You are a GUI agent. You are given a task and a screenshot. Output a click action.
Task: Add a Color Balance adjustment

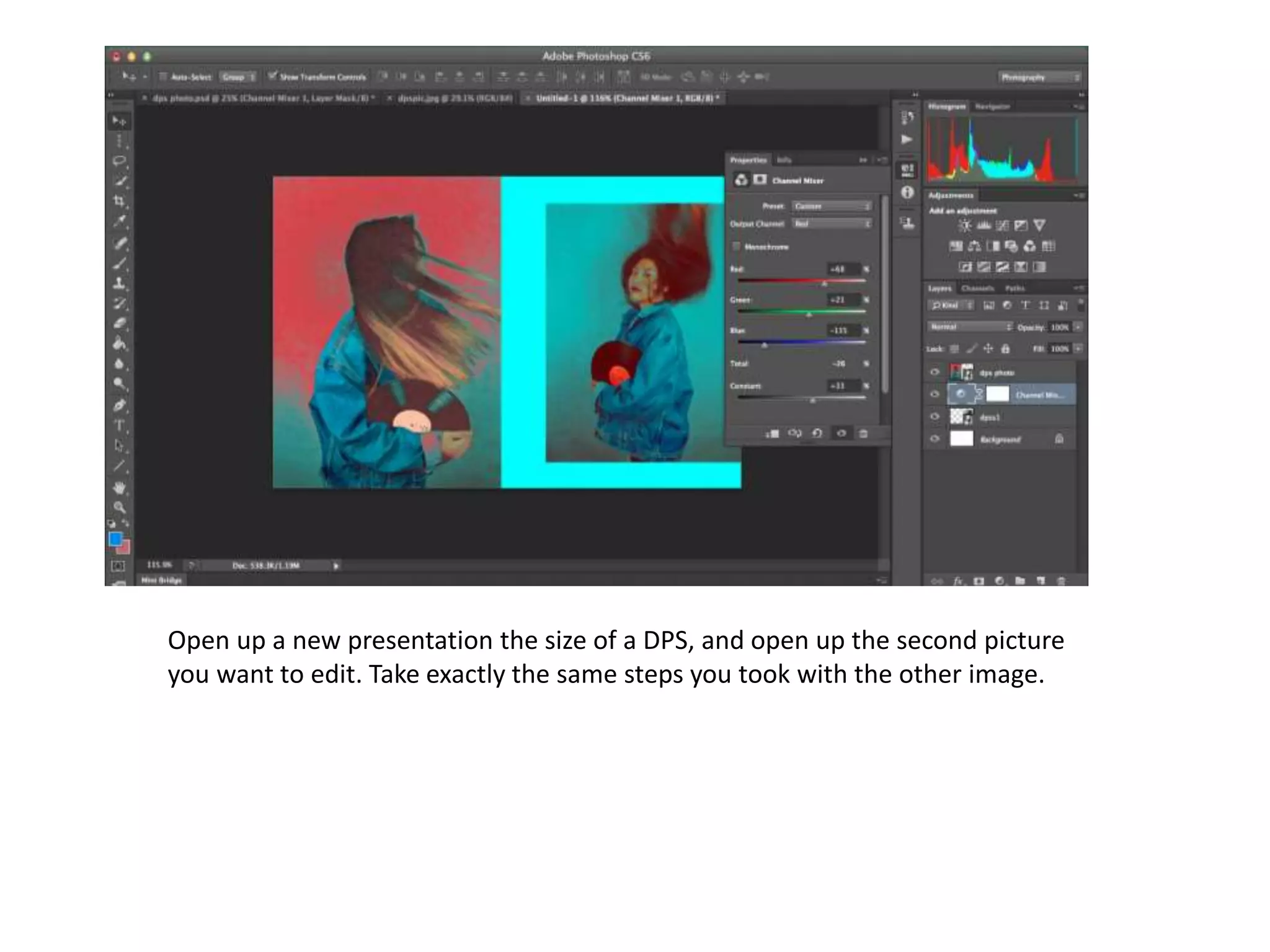tap(974, 246)
